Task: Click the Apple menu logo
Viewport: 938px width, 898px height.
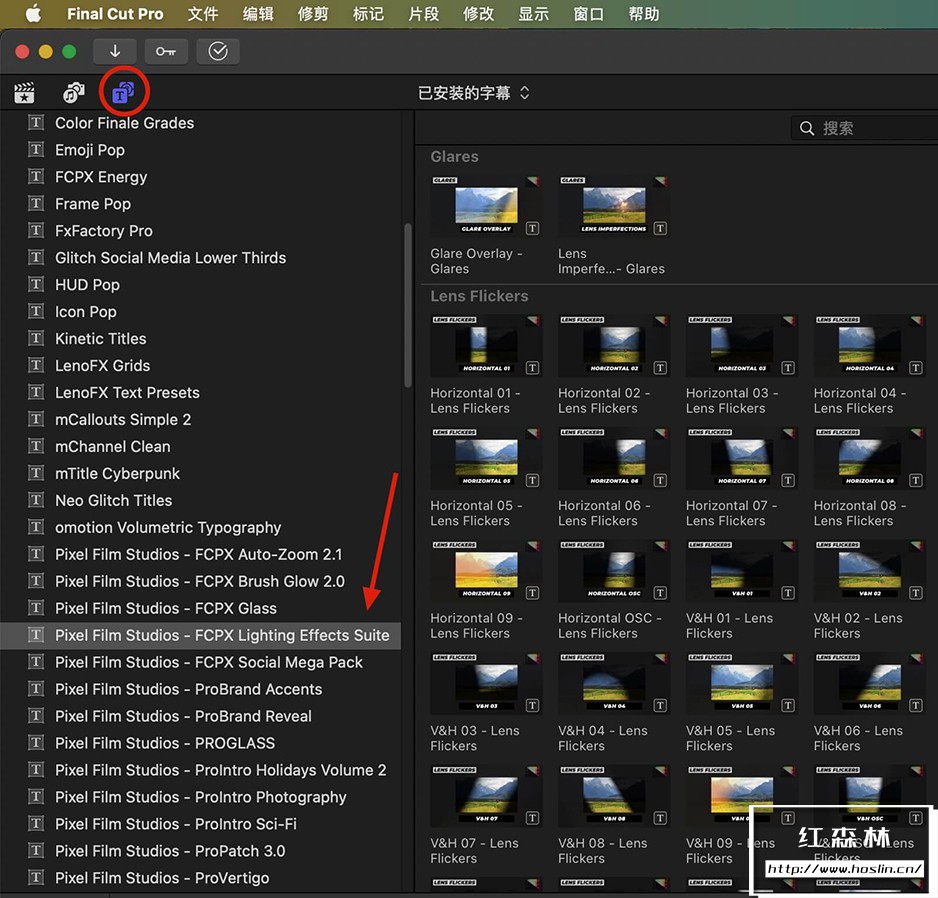Action: [32, 14]
